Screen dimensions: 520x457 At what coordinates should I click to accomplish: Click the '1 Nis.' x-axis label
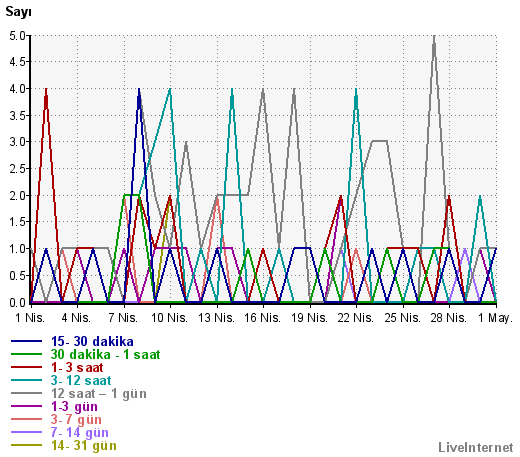(30, 318)
